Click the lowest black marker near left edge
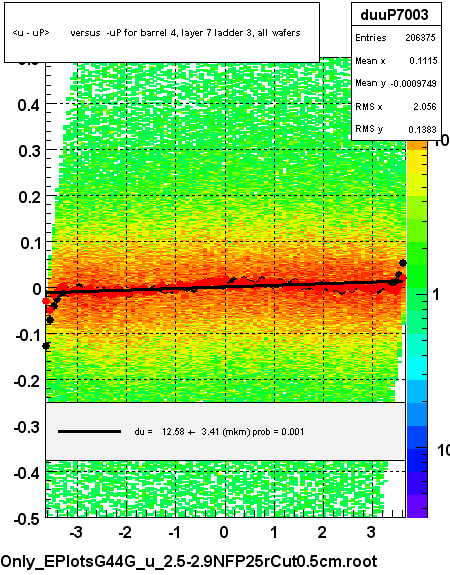 tap(46, 346)
